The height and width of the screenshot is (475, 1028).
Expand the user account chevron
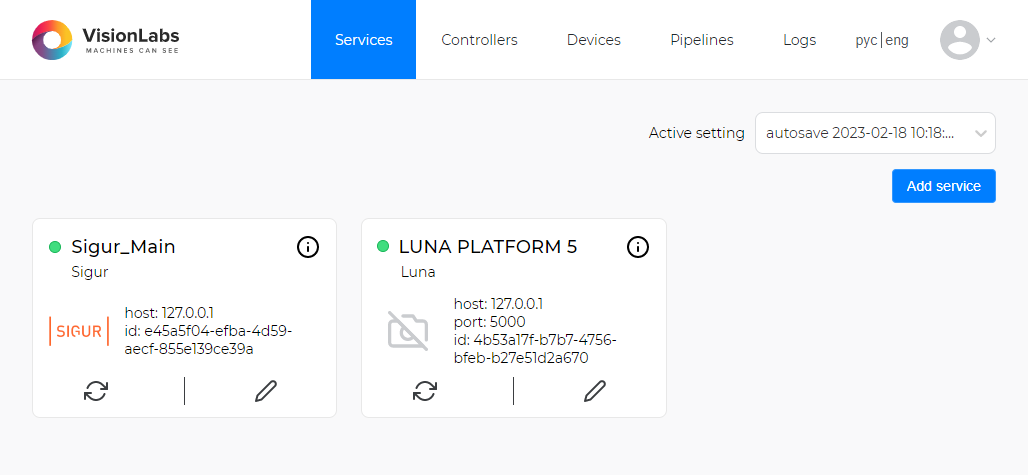click(991, 40)
